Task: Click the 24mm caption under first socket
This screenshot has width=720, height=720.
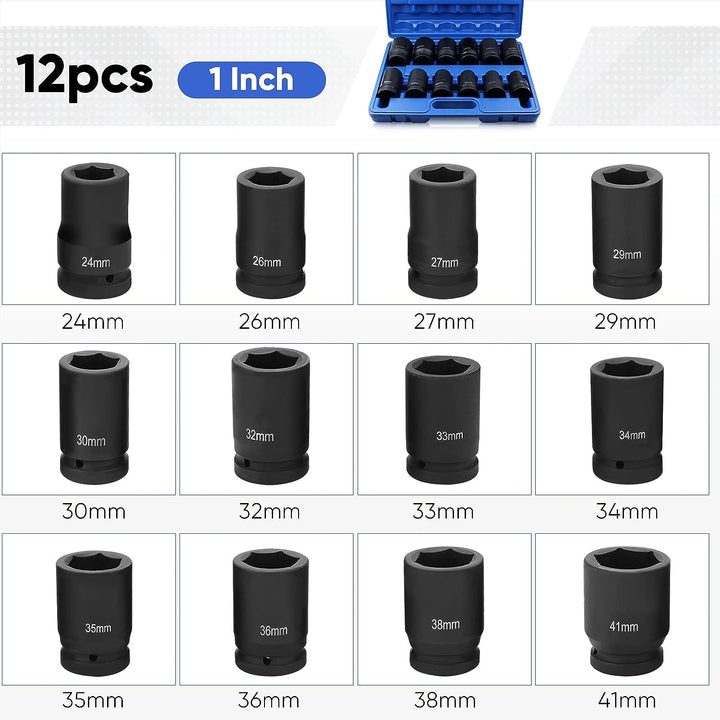Action: [x=93, y=322]
